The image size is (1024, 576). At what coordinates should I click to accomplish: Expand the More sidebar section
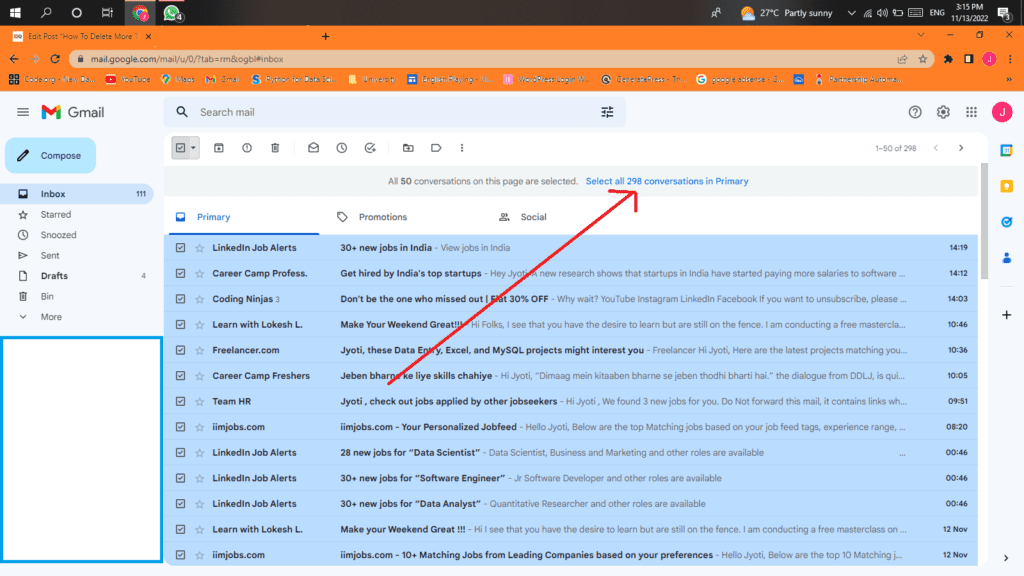(51, 317)
